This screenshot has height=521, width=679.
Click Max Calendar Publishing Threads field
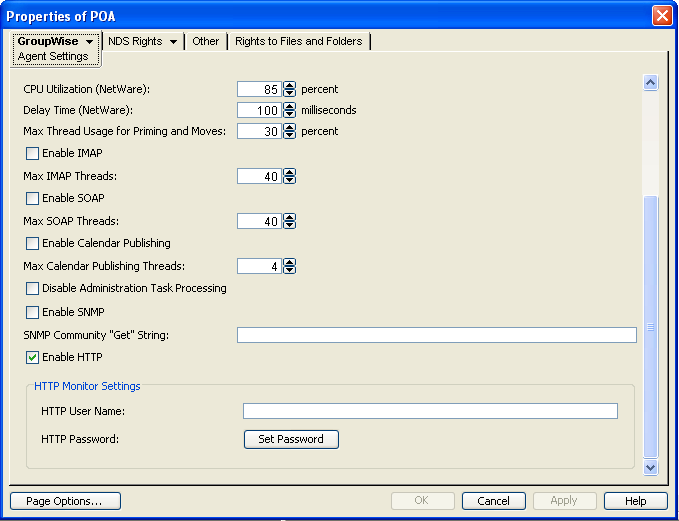[260, 266]
